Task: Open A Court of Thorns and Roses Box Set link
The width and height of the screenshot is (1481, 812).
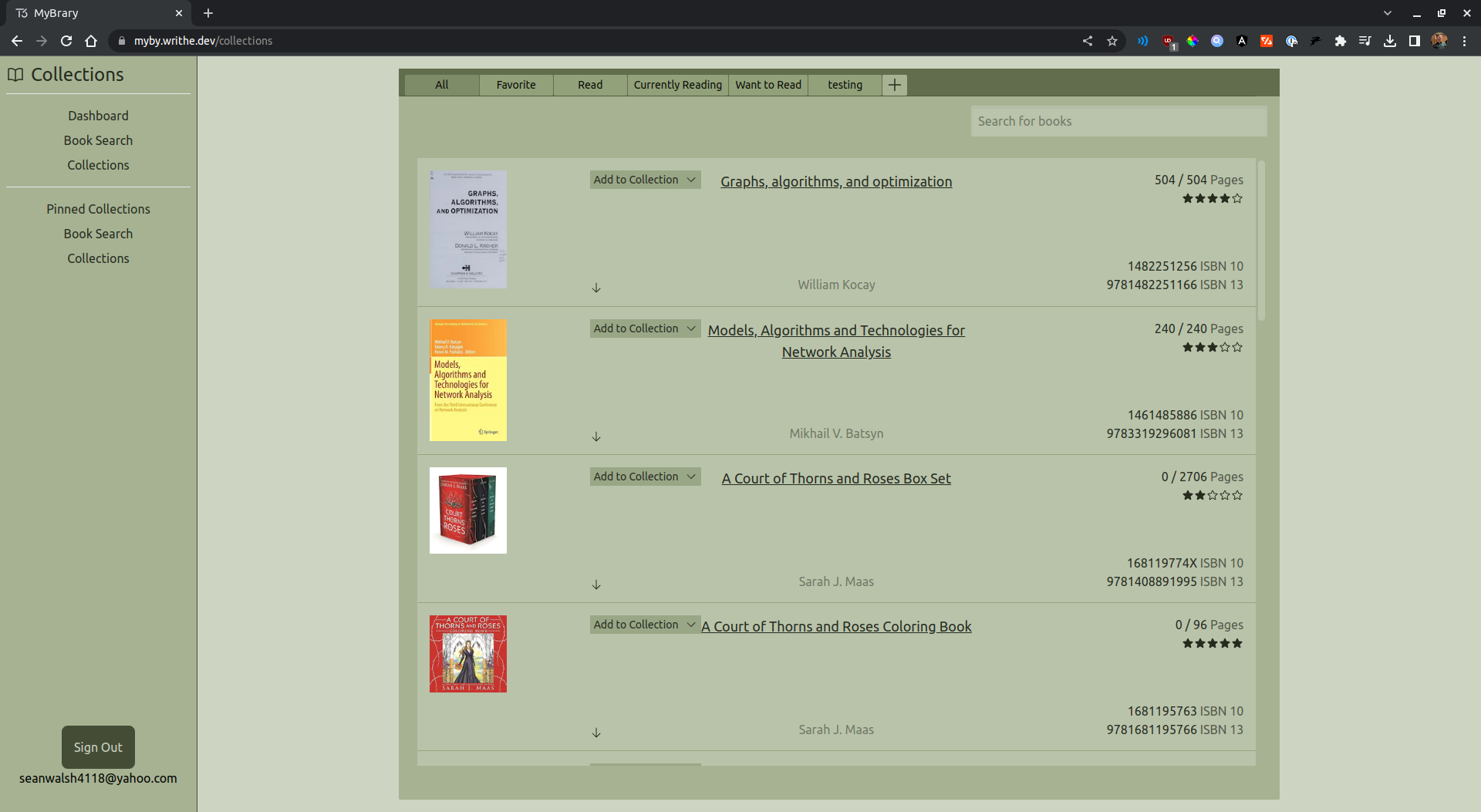Action: [x=836, y=478]
